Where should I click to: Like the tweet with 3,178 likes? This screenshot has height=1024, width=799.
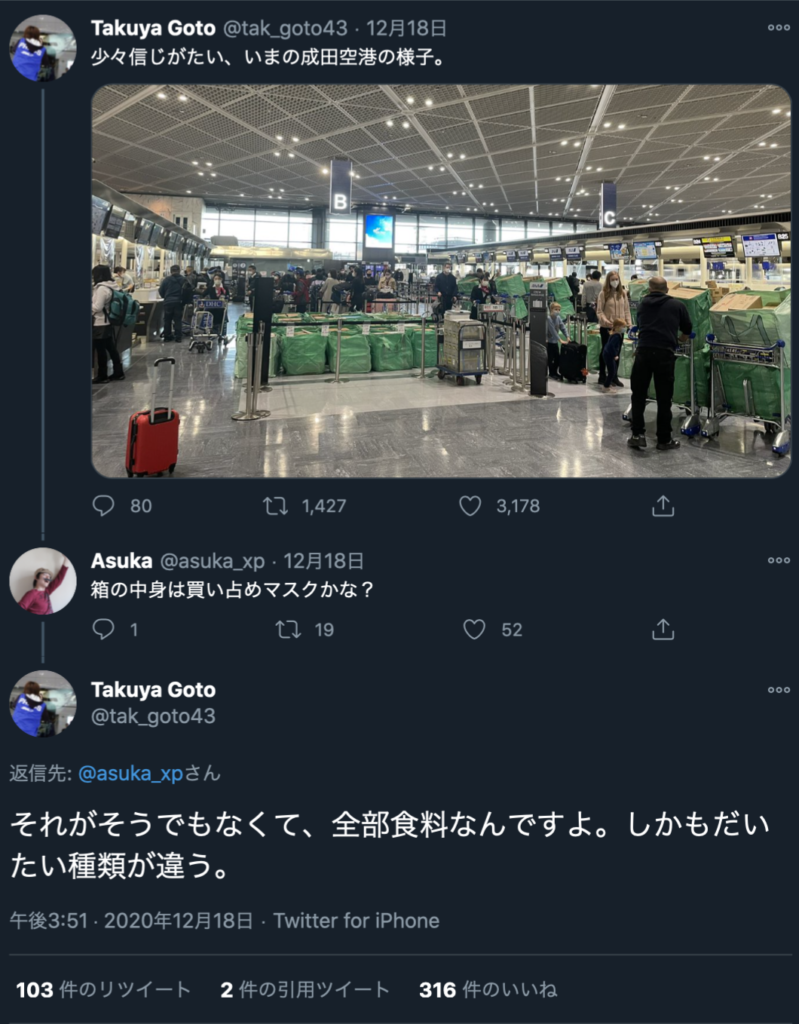coord(470,505)
